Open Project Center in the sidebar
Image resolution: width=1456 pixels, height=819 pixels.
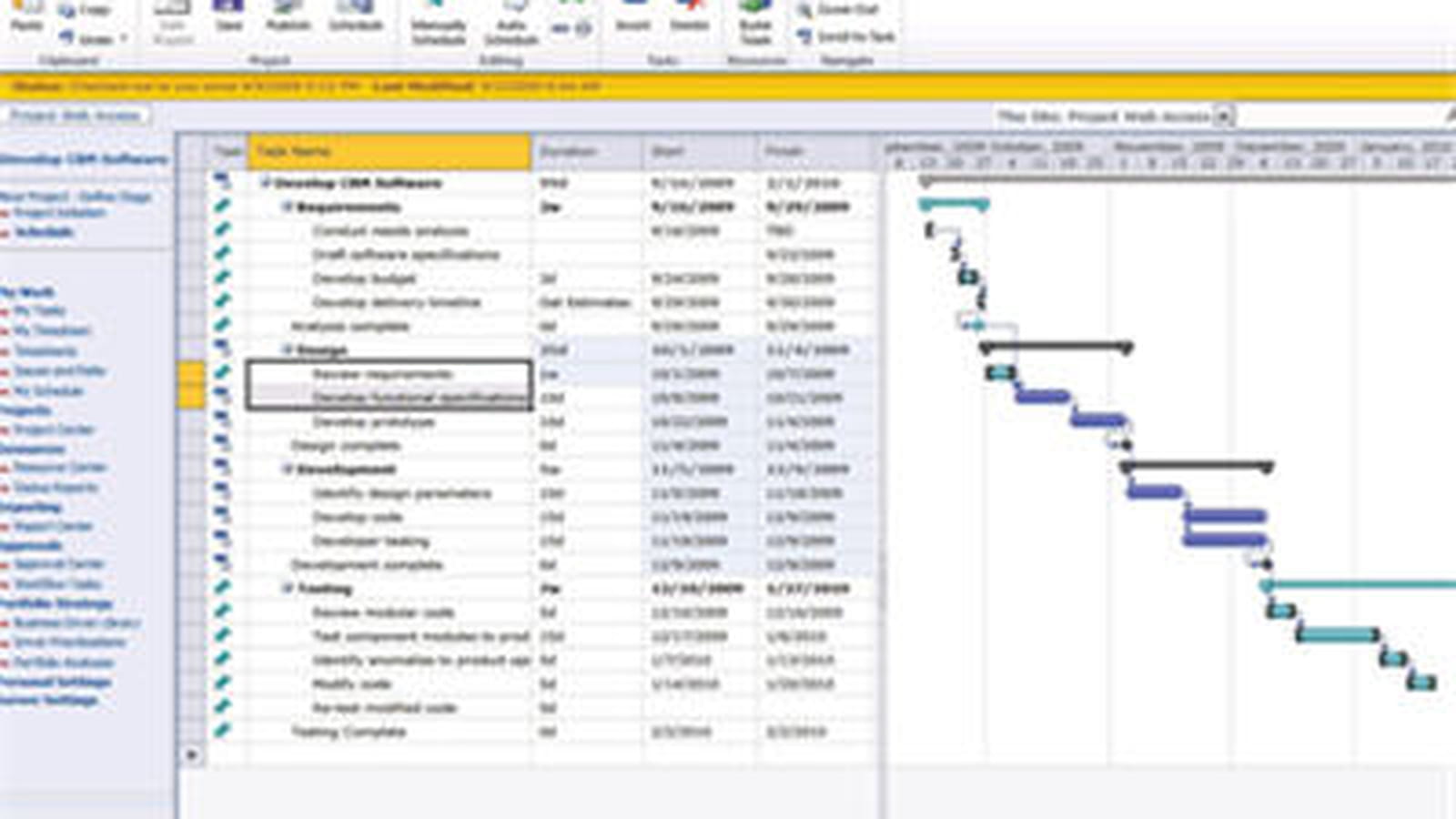click(x=54, y=429)
